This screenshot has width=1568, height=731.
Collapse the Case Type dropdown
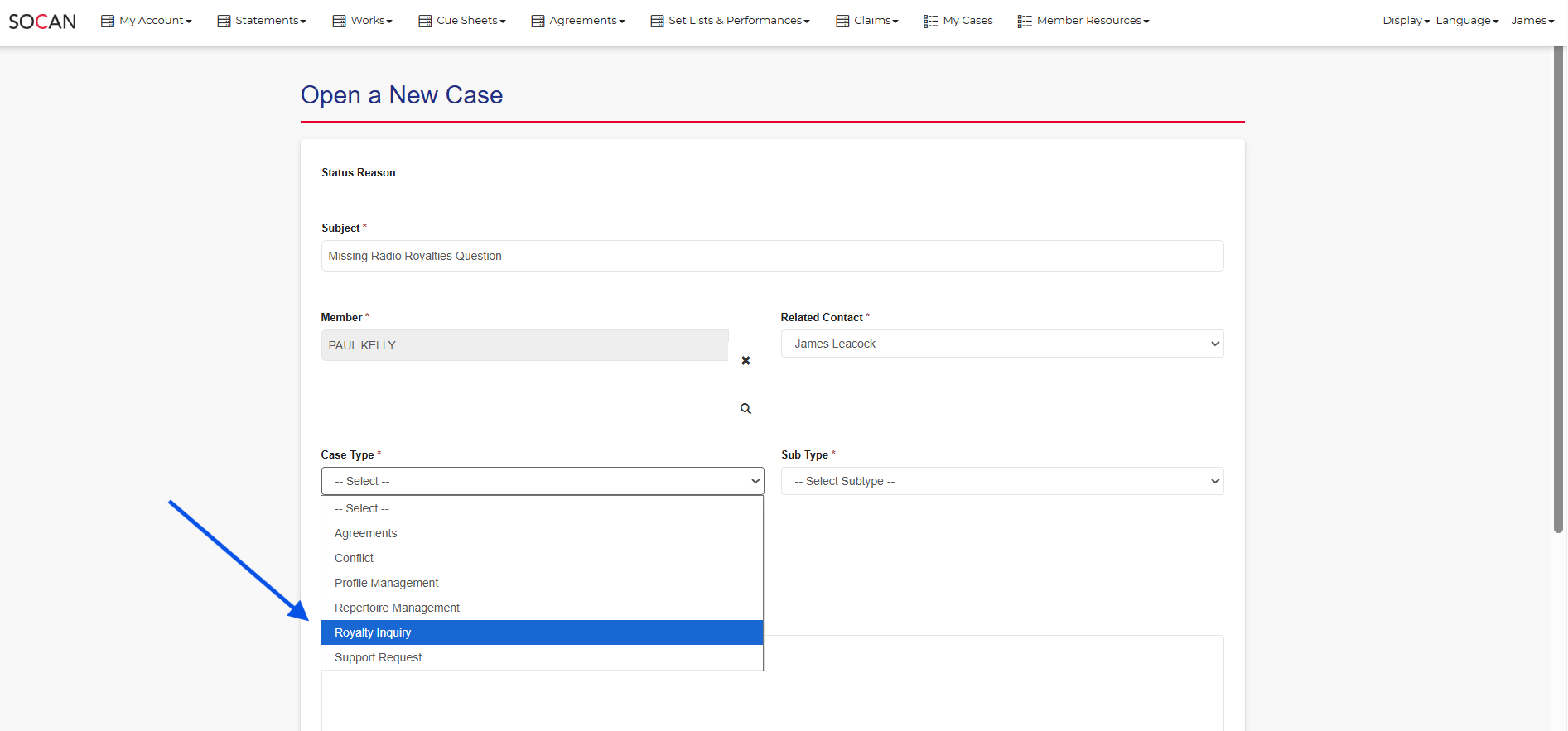pos(542,481)
